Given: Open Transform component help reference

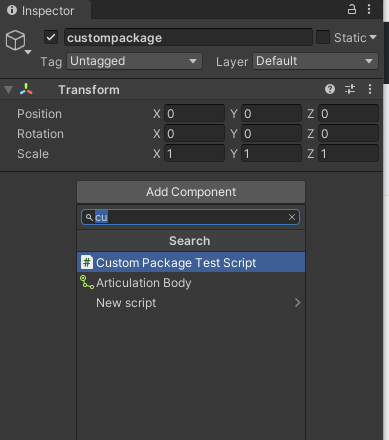Looking at the screenshot, I should pos(330,89).
